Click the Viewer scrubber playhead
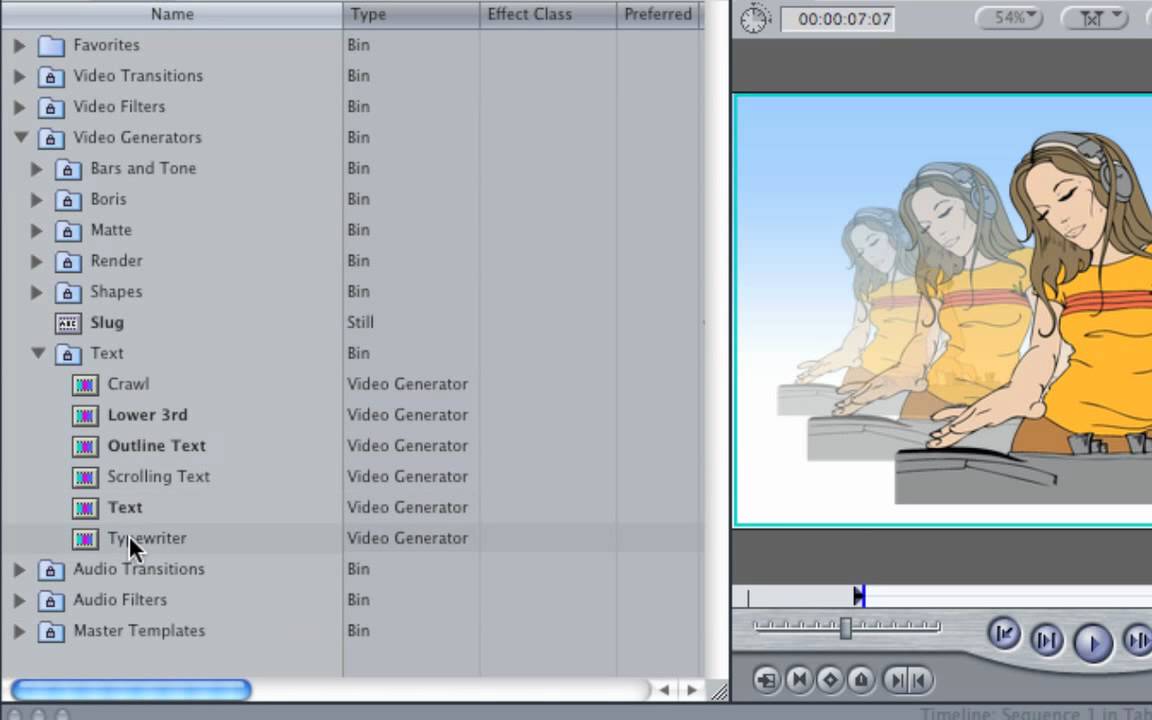Image resolution: width=1152 pixels, height=720 pixels. click(860, 596)
